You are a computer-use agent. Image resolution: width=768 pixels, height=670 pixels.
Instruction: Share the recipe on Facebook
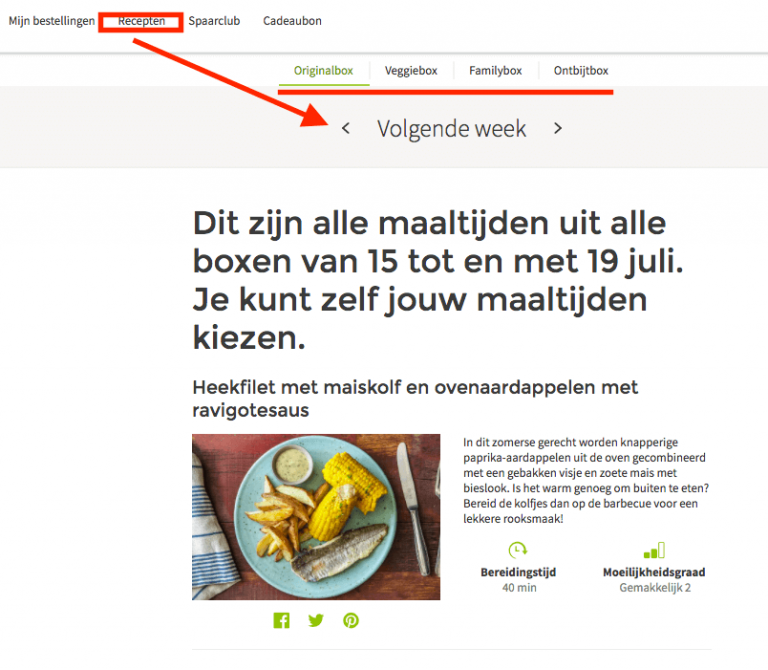click(x=281, y=620)
